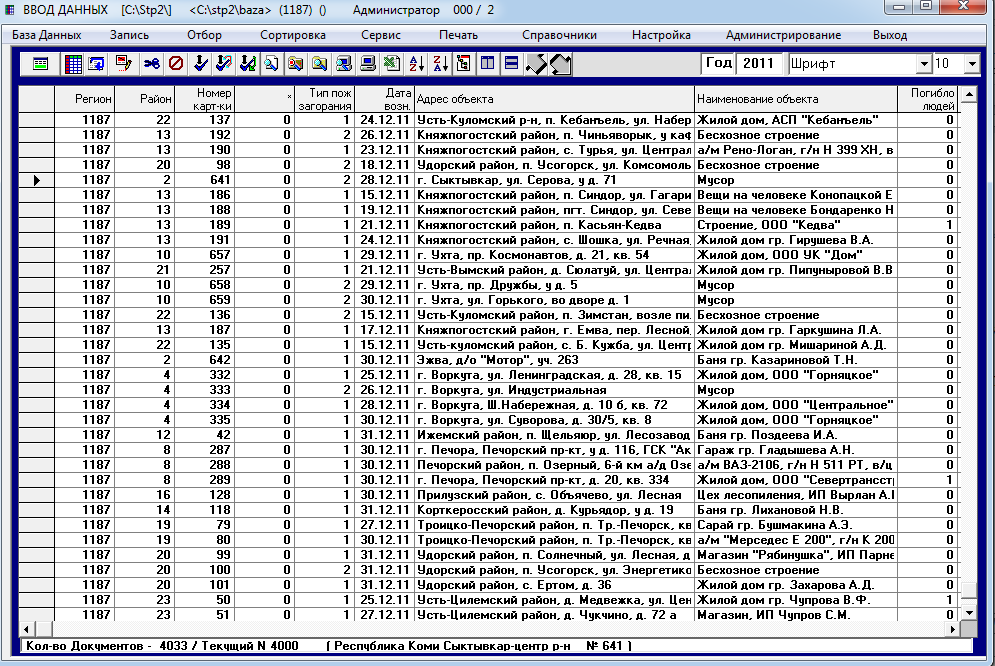
Task: Select the cell 'Баня гр. Казариновой Т.Н.'
Action: click(x=796, y=360)
